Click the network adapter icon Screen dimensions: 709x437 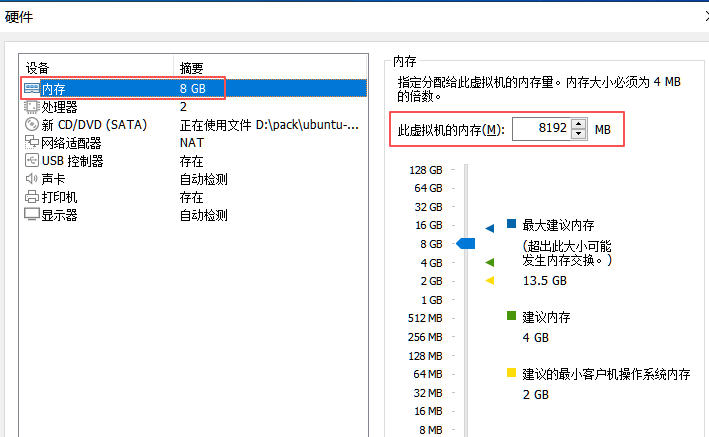coord(31,143)
